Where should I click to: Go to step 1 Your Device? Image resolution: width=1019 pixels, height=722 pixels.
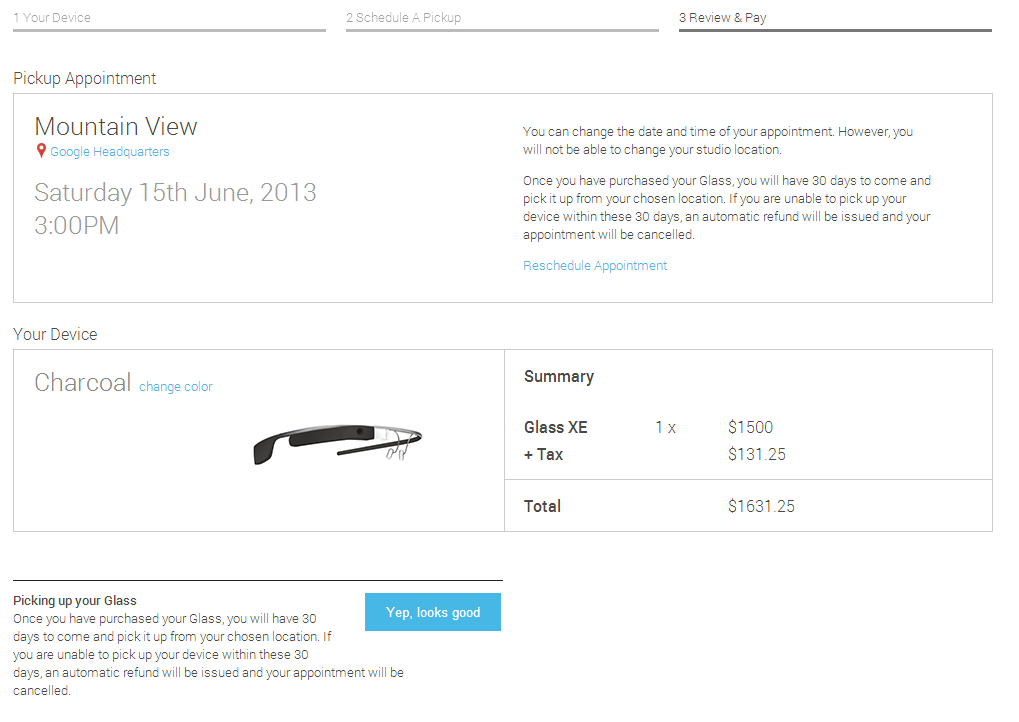[x=52, y=18]
